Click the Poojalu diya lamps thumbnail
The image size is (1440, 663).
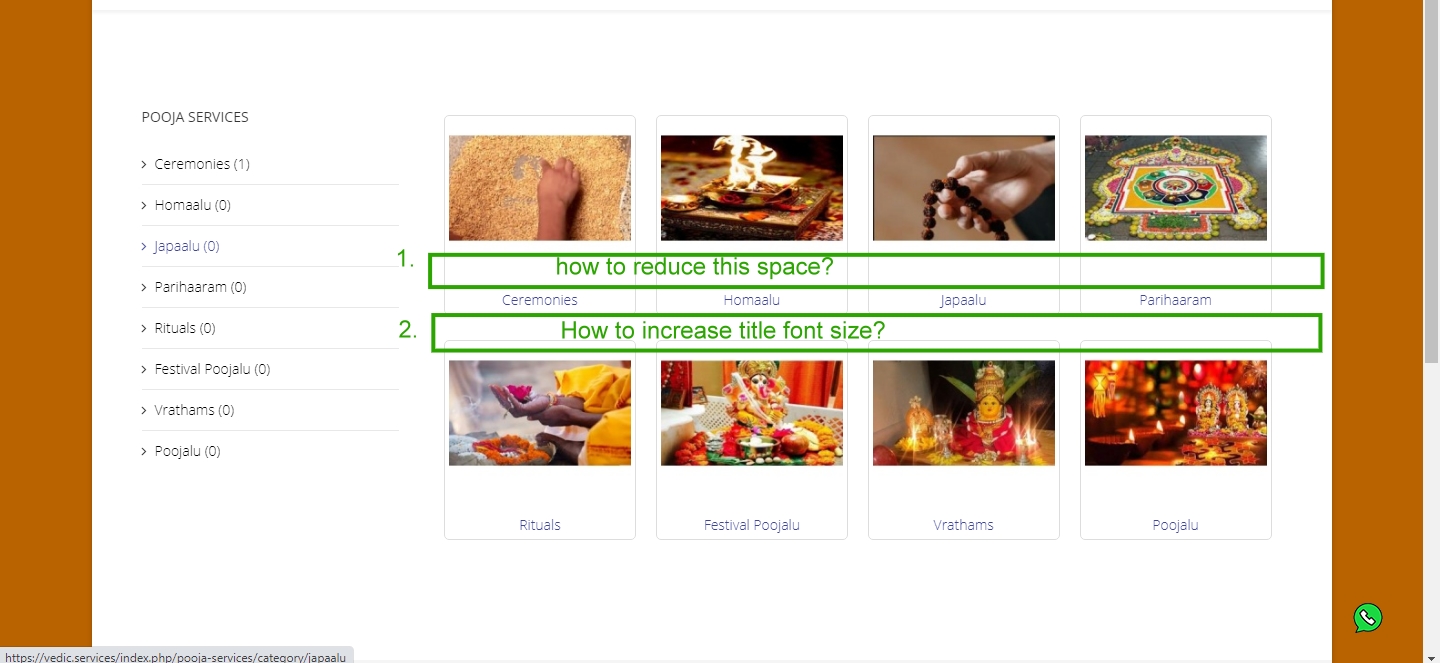point(1176,413)
